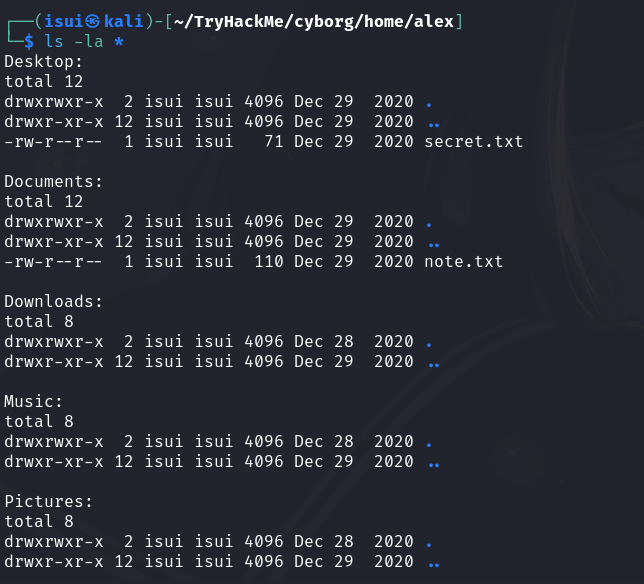Select the Music: directory heading
This screenshot has width=644, height=584.
[34, 402]
